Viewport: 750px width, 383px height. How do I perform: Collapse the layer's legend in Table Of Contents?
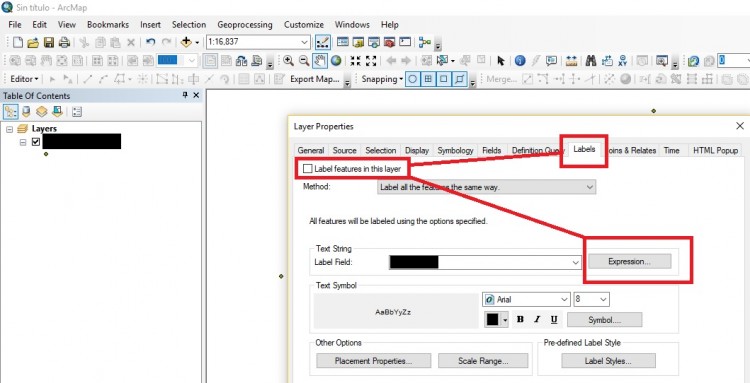(23, 142)
